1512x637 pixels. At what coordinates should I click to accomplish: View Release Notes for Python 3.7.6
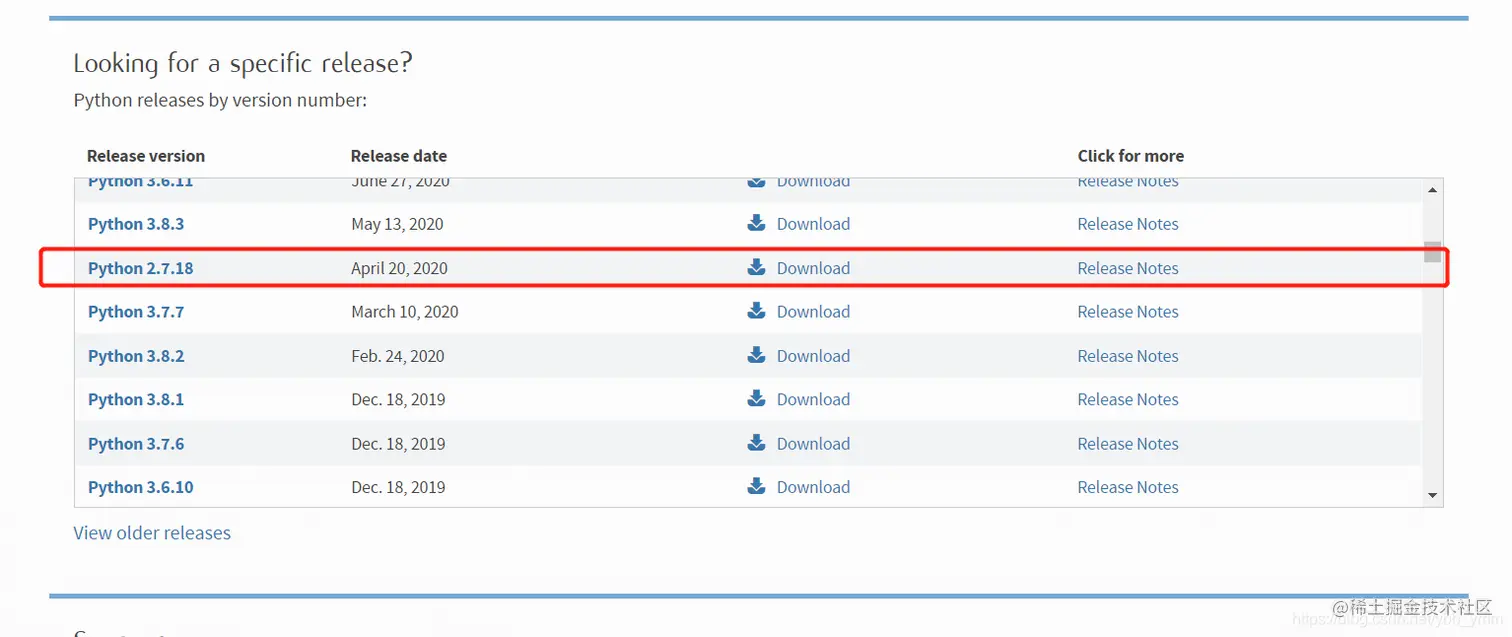(x=1128, y=443)
